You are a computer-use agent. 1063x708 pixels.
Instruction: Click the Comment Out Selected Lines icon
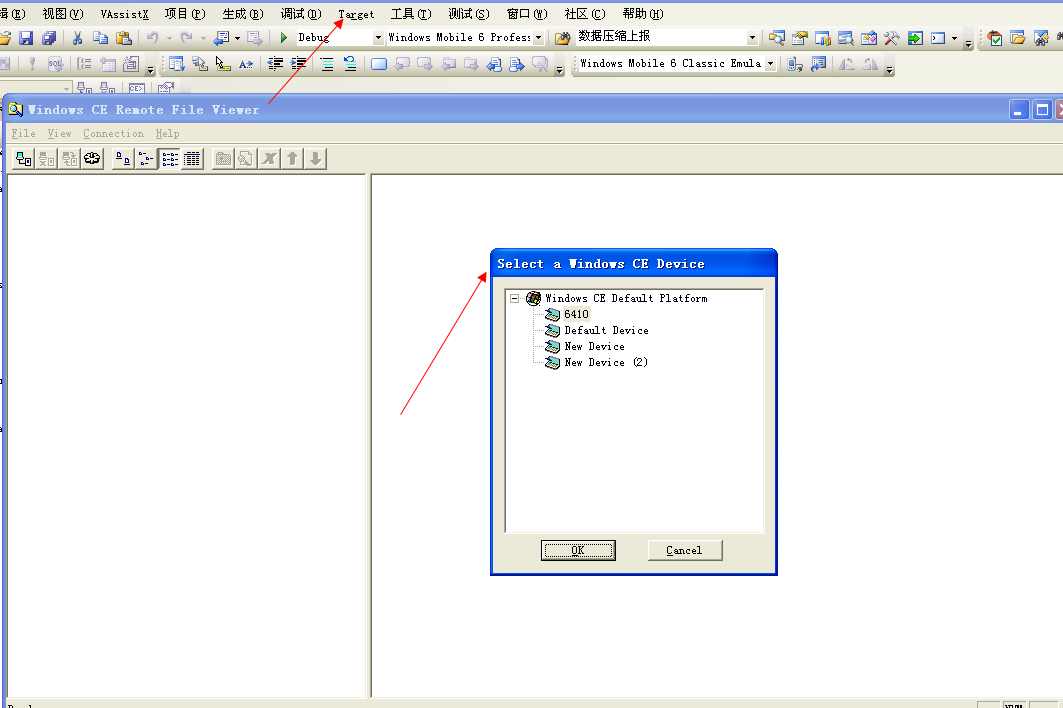[327, 64]
